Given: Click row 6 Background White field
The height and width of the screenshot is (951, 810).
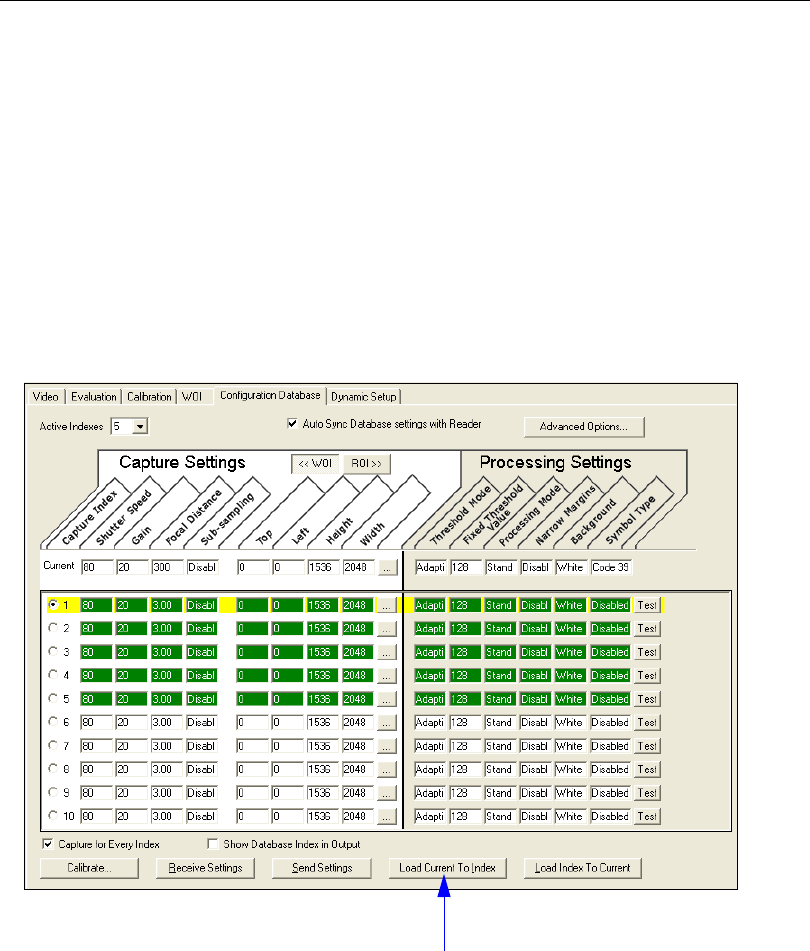Looking at the screenshot, I should click(570, 723).
